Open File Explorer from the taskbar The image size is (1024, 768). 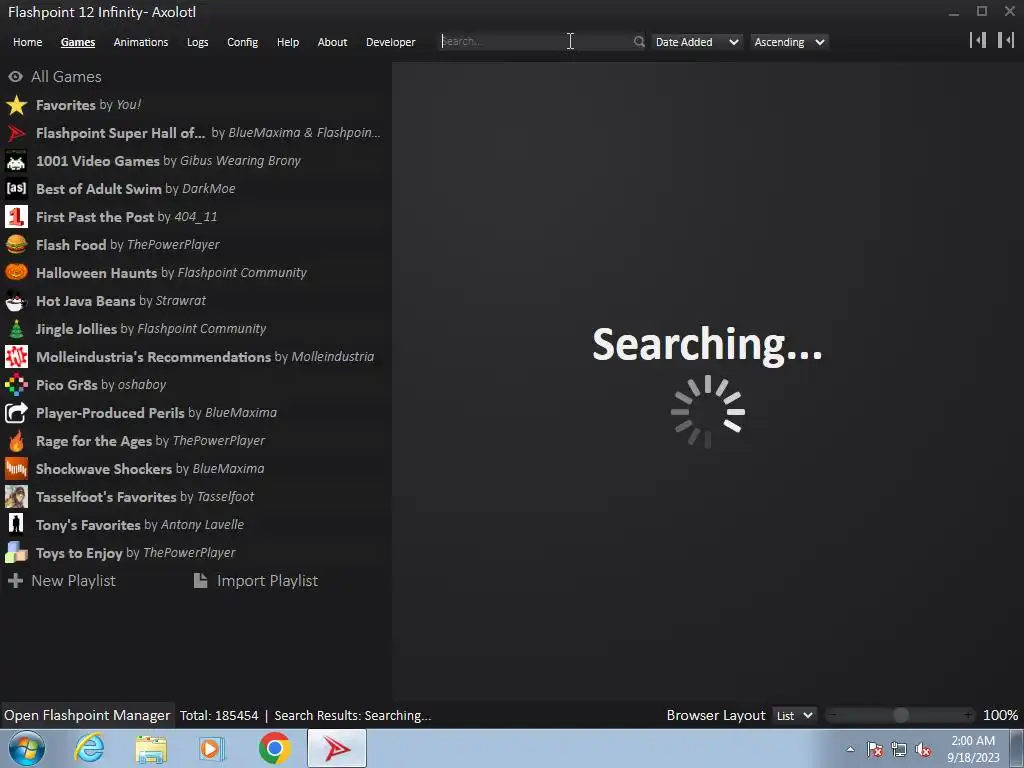click(151, 748)
